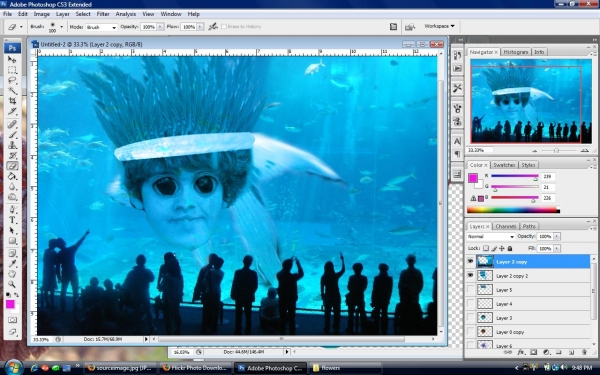Screen dimensions: 600x375
Task: Switch to Flickr Photo Download taskbar window
Action: [x=195, y=368]
